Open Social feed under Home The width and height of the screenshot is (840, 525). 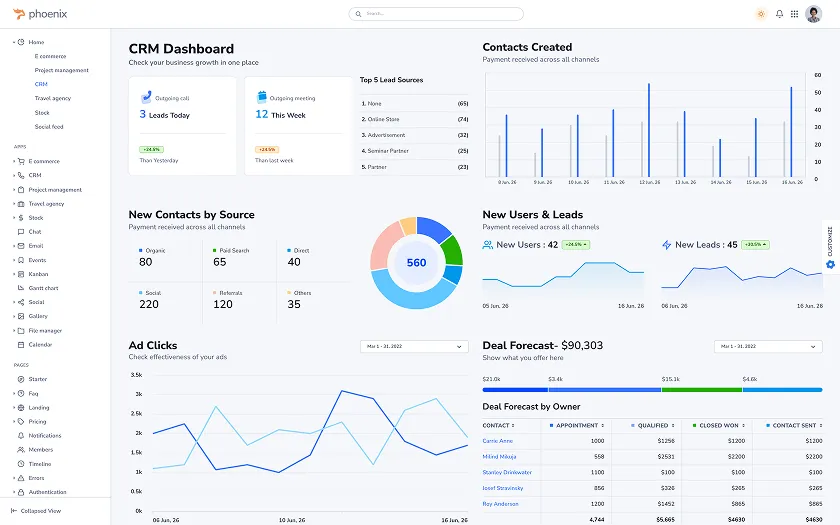click(x=49, y=127)
